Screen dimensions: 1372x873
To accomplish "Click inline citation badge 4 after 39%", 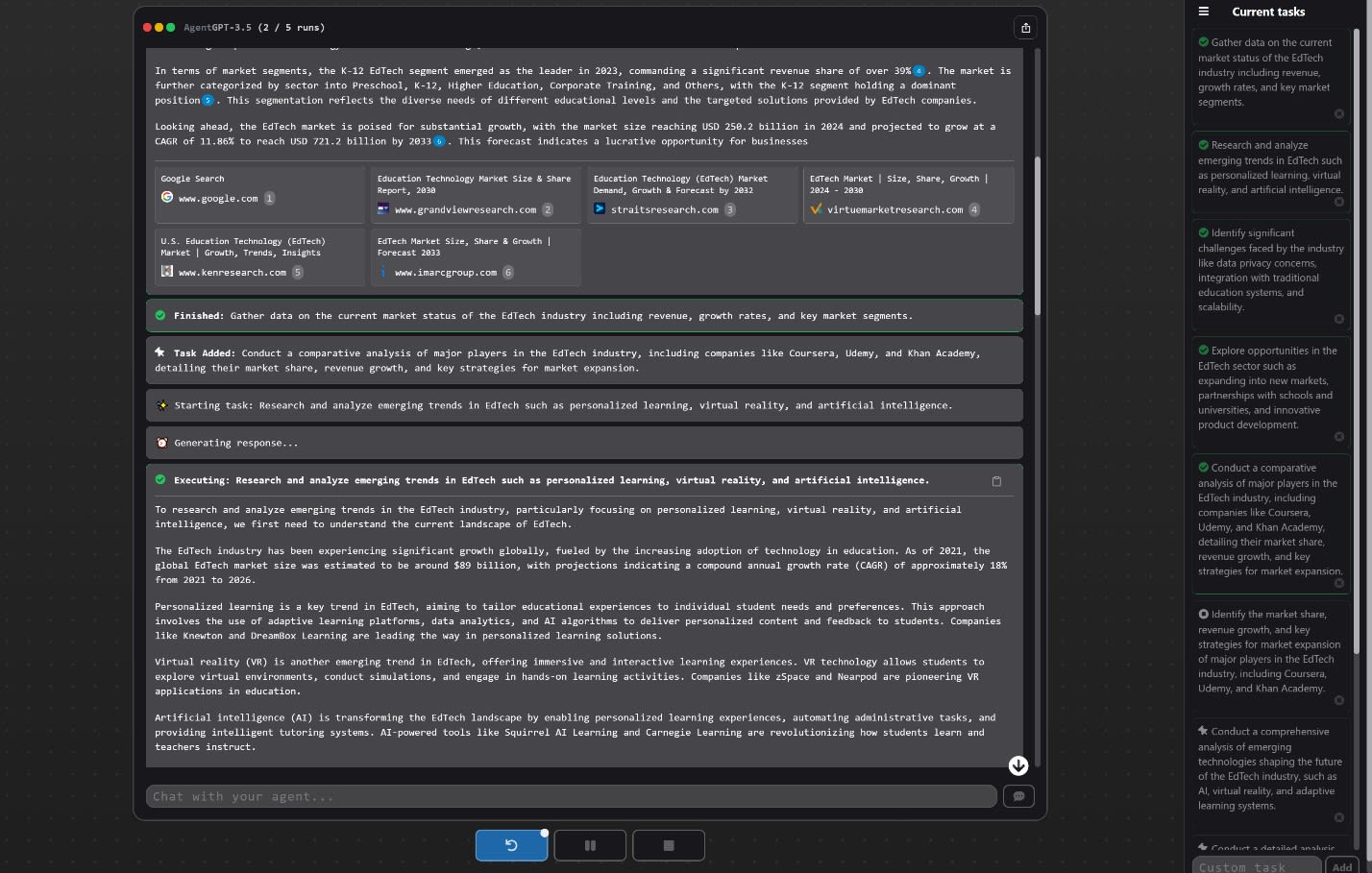I will click(x=919, y=71).
